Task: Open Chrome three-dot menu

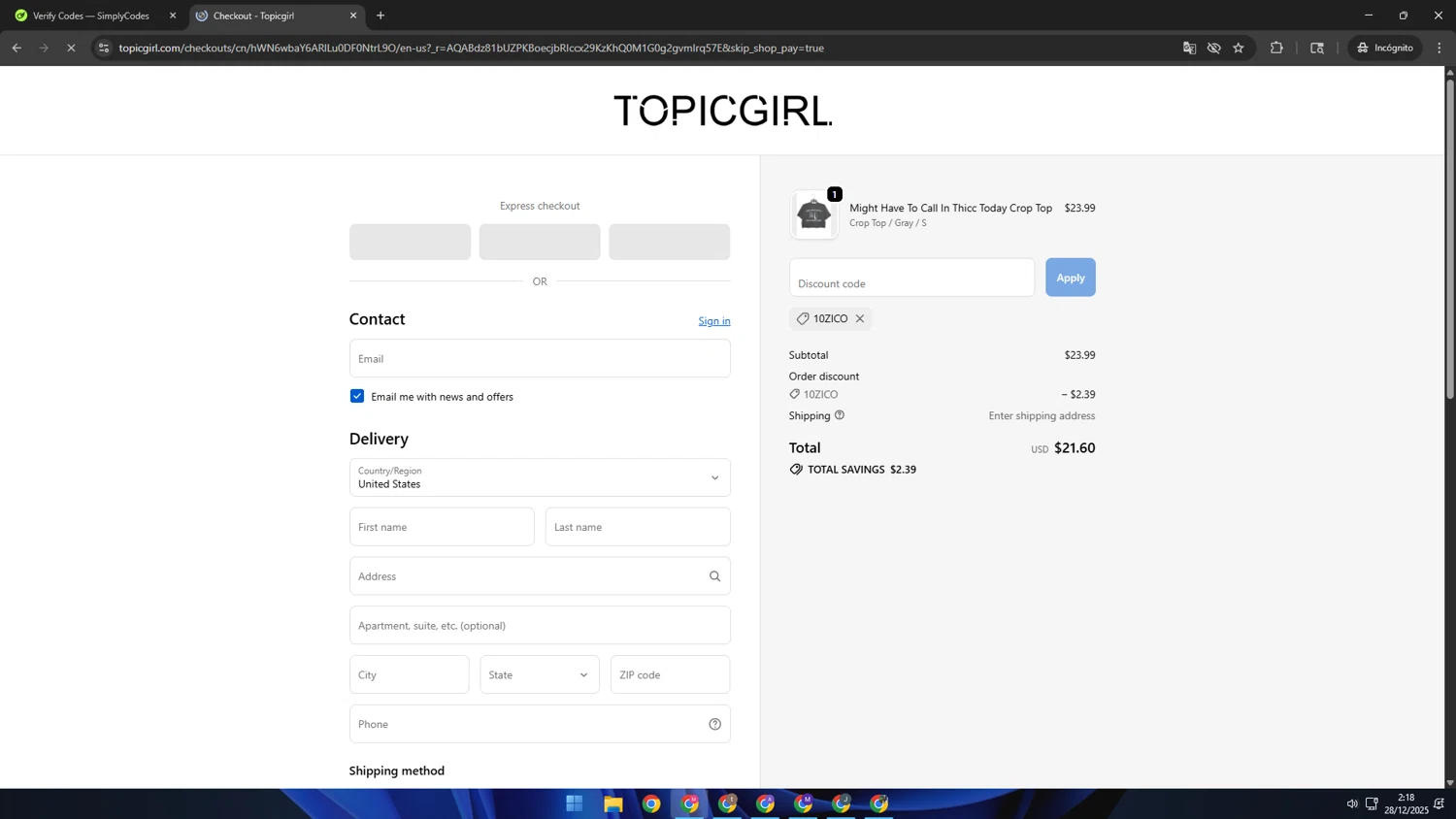Action: (x=1439, y=48)
